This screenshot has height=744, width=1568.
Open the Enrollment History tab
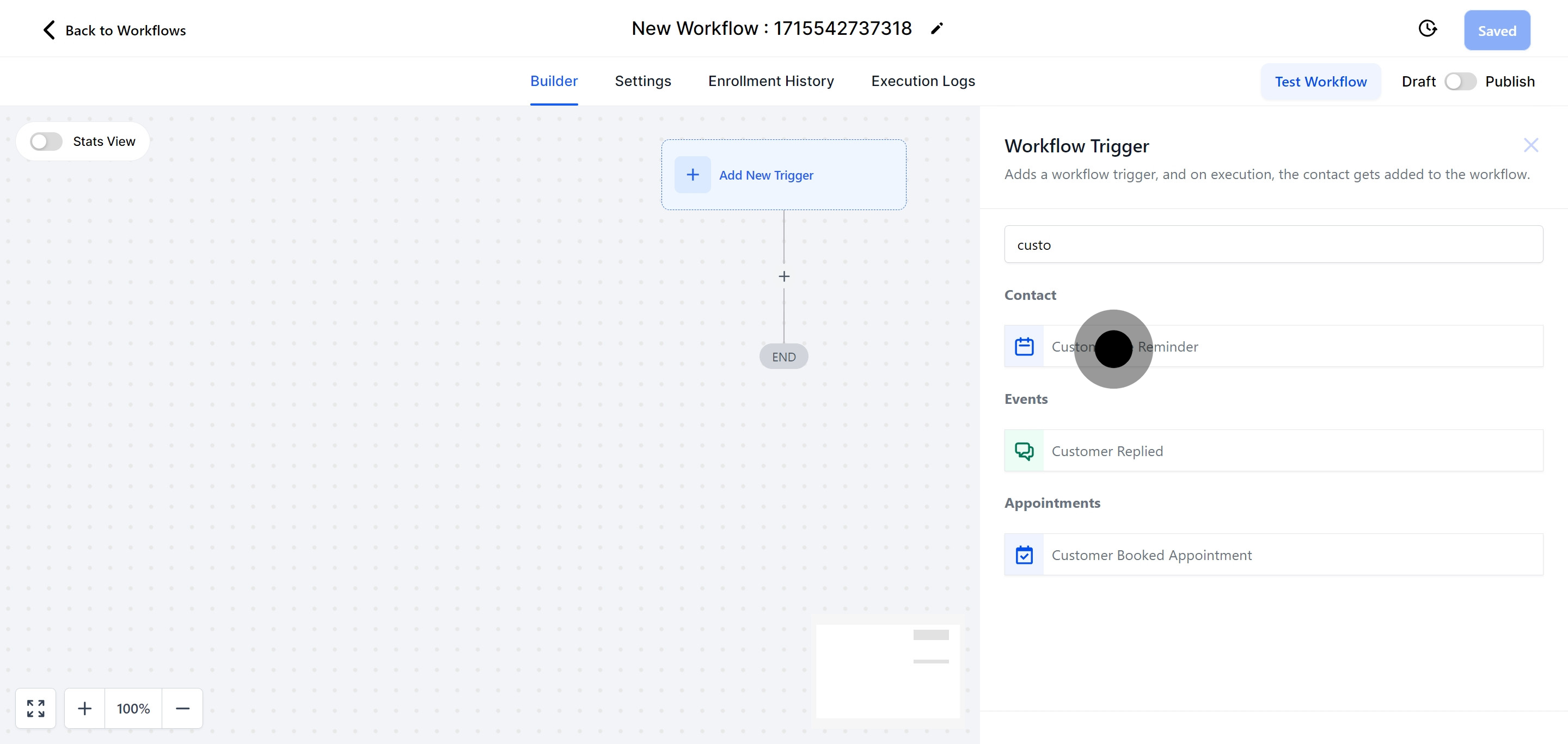click(x=770, y=81)
